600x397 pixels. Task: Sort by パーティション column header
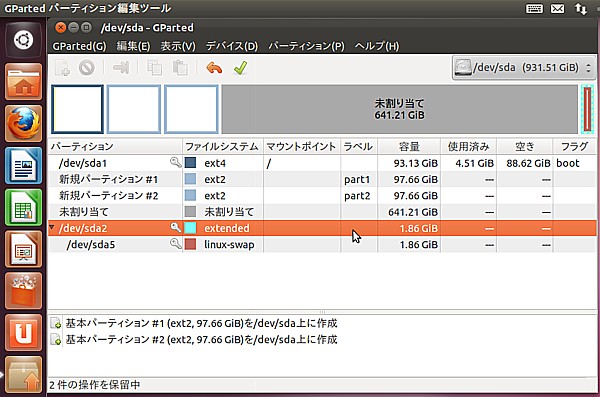[x=115, y=147]
